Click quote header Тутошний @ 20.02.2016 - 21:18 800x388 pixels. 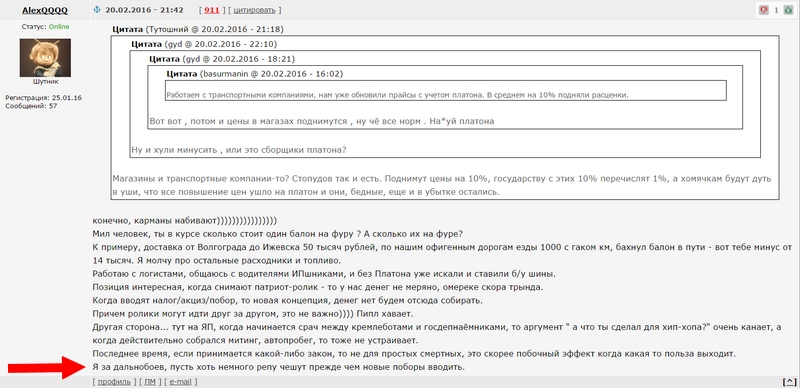coord(197,29)
